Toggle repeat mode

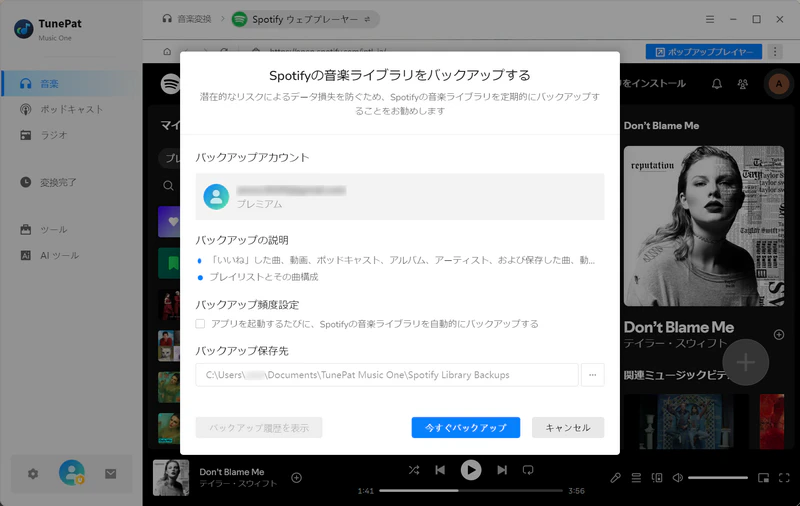click(x=528, y=470)
